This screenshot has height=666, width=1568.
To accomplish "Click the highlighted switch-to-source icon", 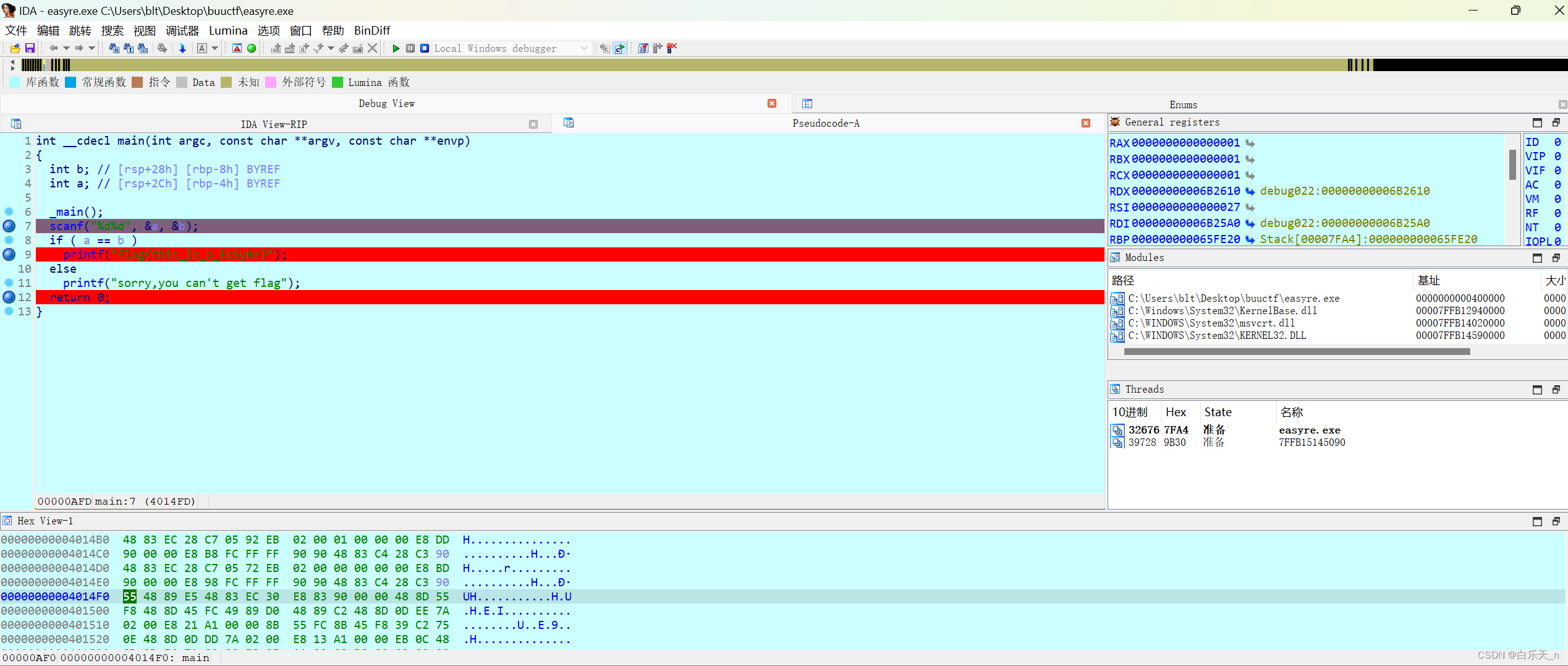I will [619, 48].
